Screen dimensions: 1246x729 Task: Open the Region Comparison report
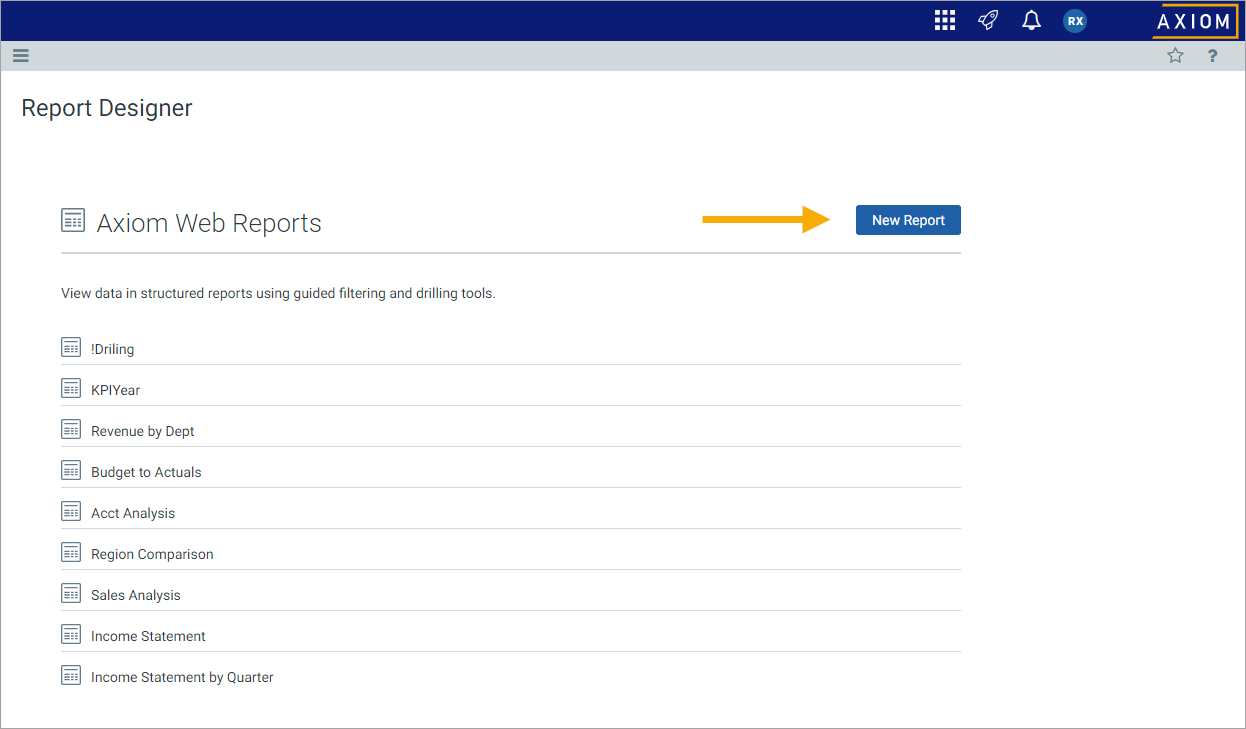[x=152, y=554]
